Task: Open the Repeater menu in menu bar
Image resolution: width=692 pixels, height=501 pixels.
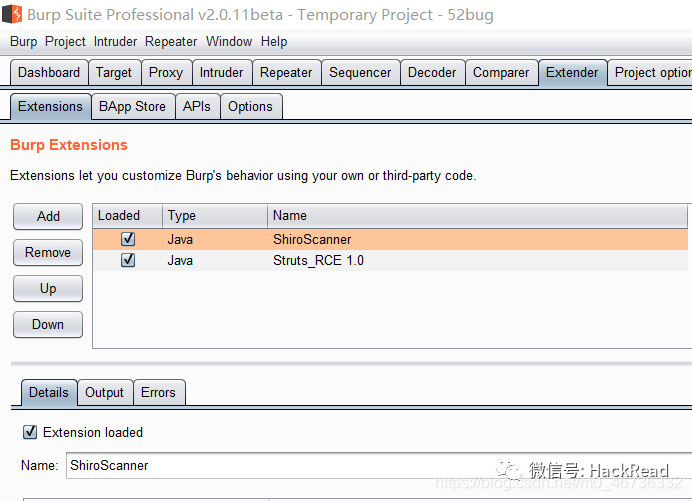Action: click(171, 41)
